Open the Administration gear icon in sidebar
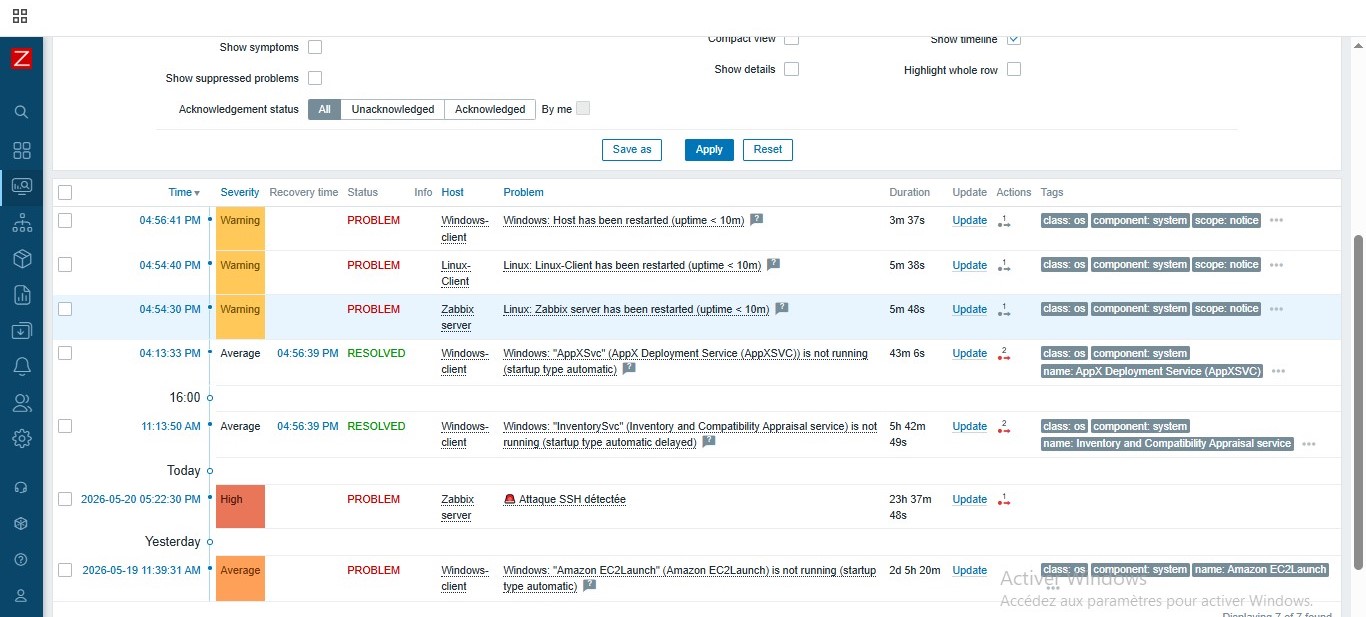Viewport: 1366px width, 617px height. 21,438
